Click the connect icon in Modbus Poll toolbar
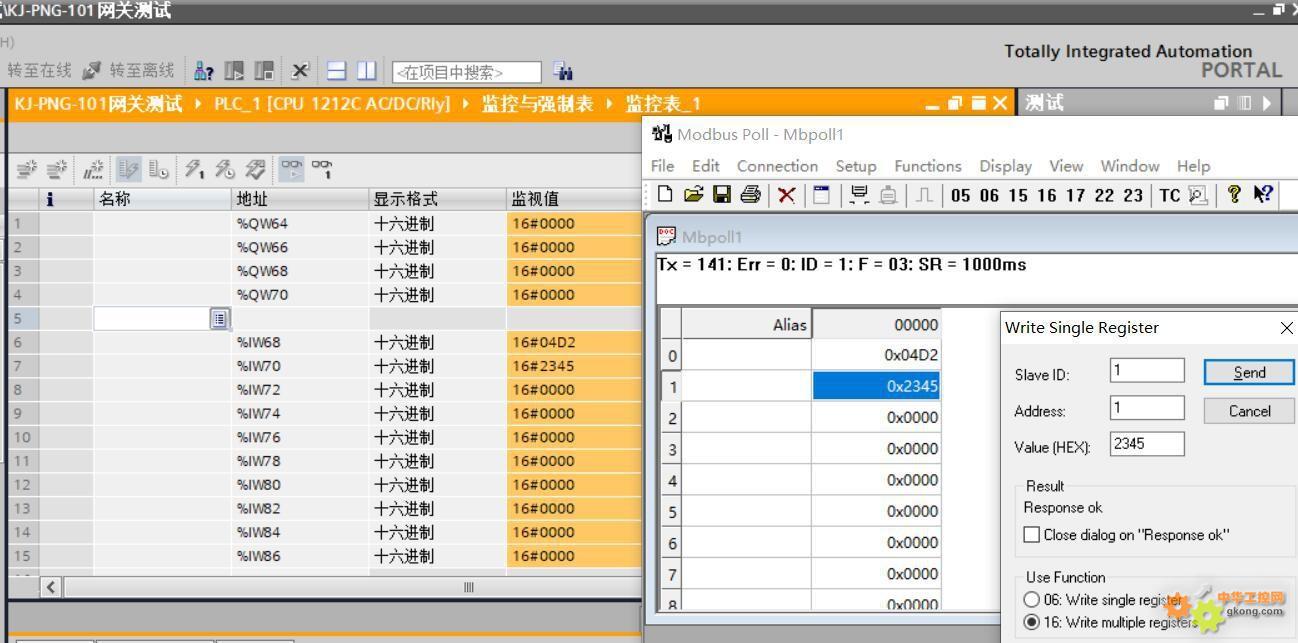1298x643 pixels. [x=858, y=195]
